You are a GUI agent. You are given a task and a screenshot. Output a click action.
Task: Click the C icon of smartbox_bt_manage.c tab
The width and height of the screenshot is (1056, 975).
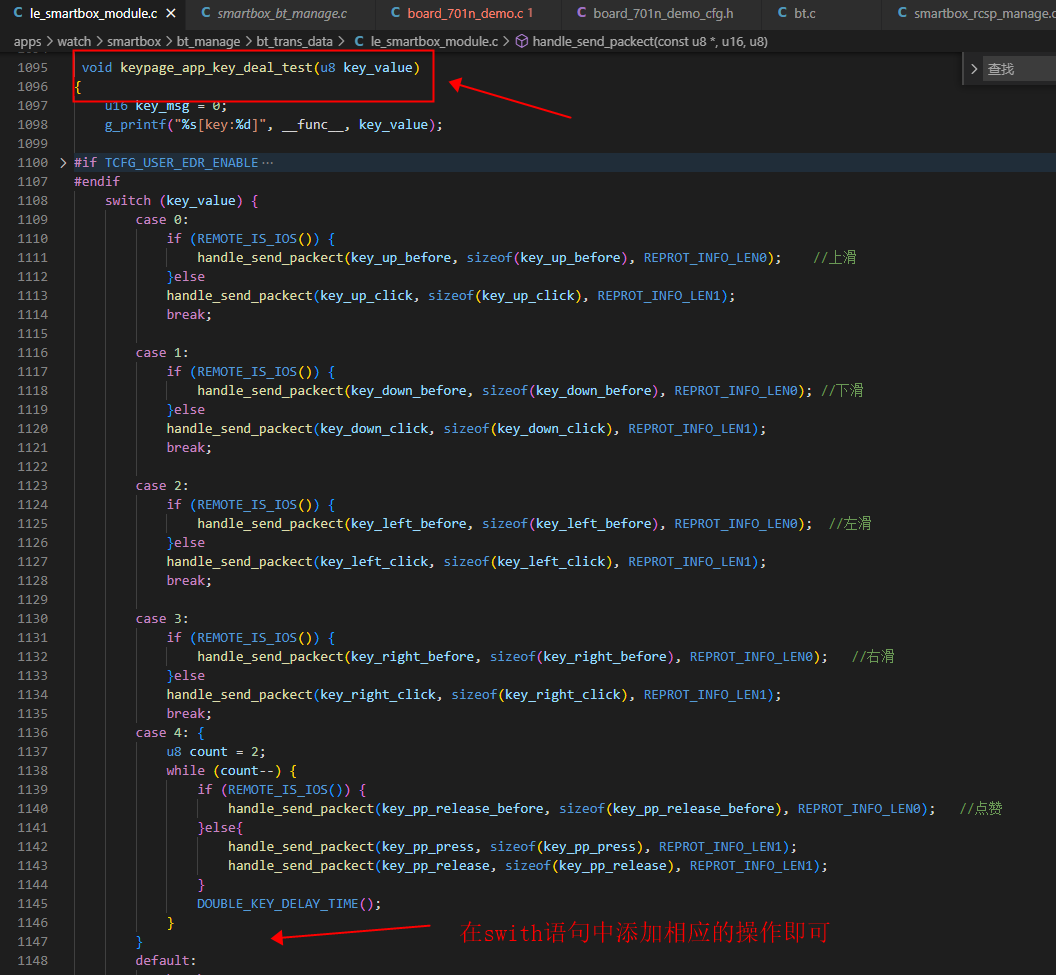click(x=205, y=13)
